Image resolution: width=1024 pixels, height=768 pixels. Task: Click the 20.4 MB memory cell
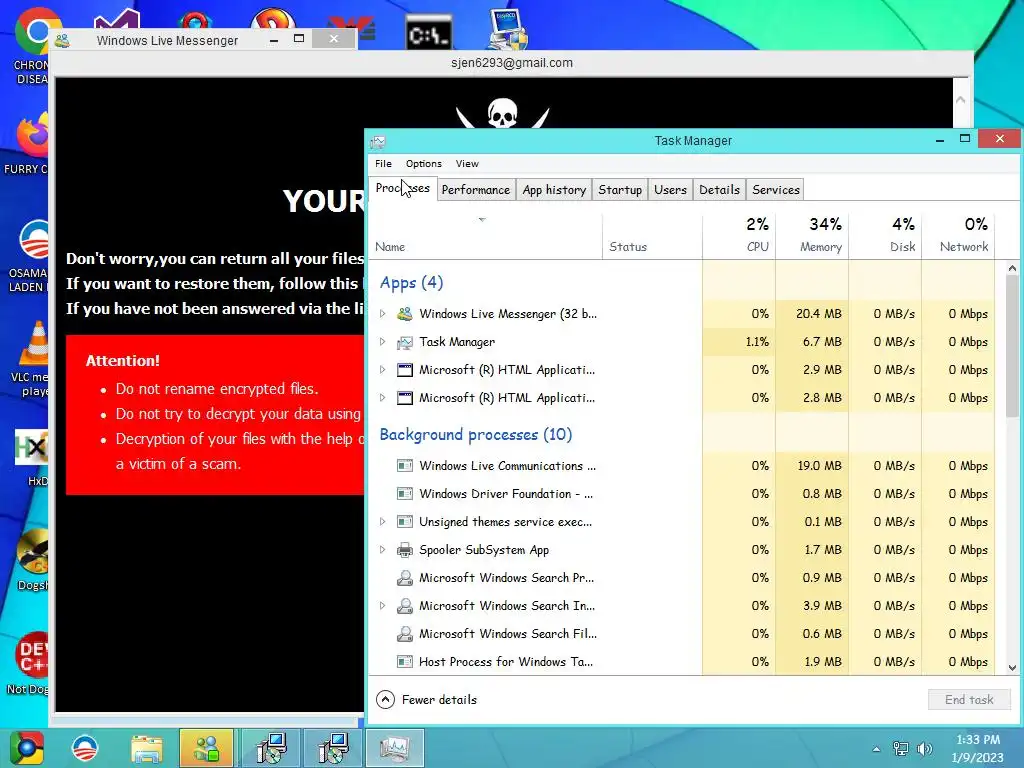tap(812, 313)
